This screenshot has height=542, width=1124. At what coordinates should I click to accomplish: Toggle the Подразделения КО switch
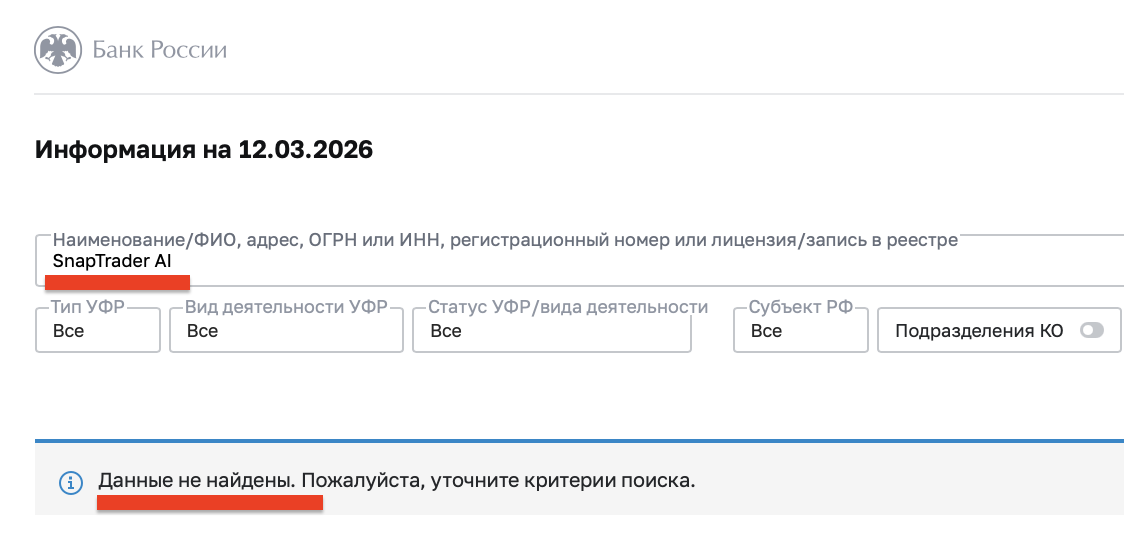pos(1091,331)
